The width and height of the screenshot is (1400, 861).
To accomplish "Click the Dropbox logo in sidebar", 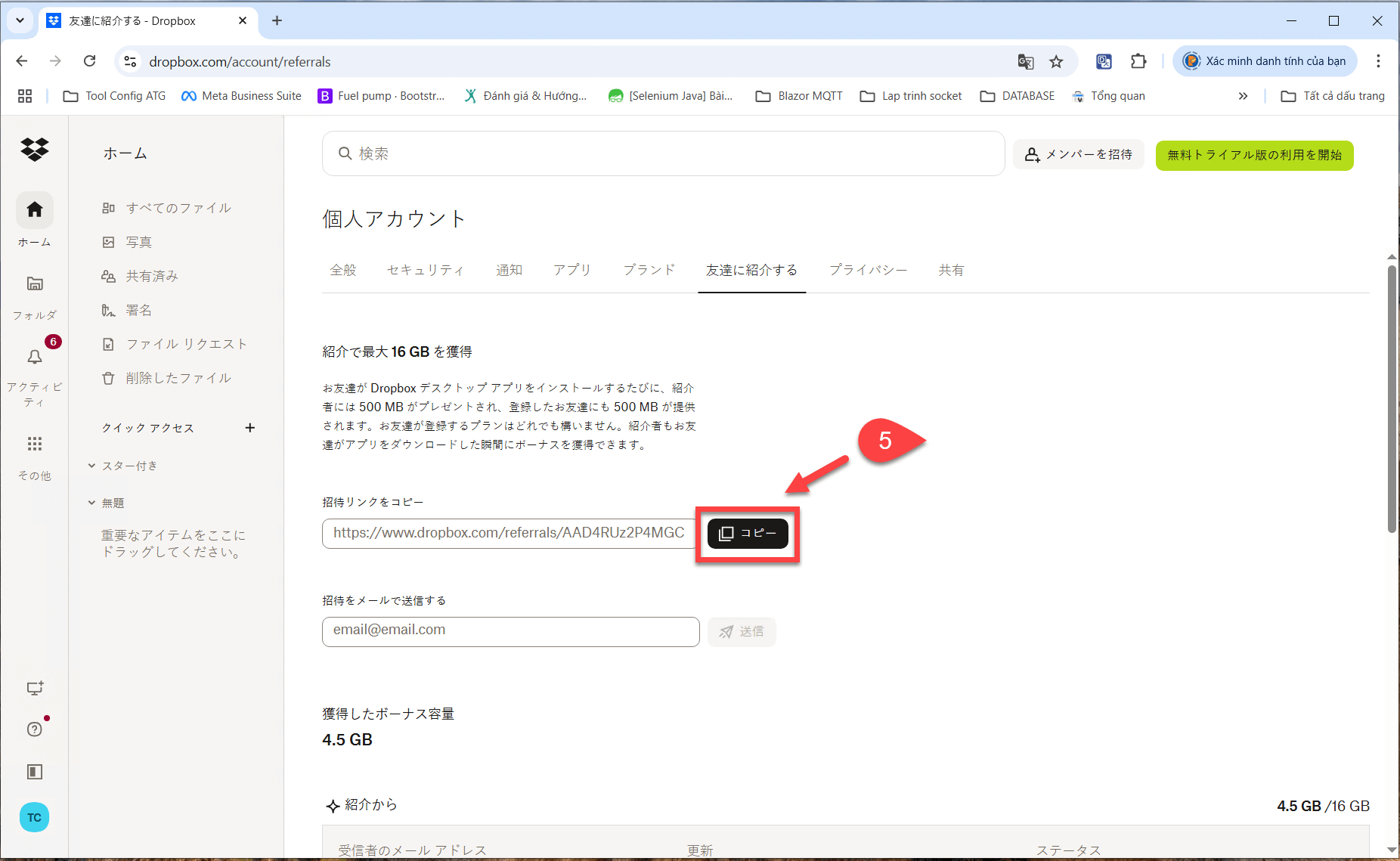I will (35, 150).
